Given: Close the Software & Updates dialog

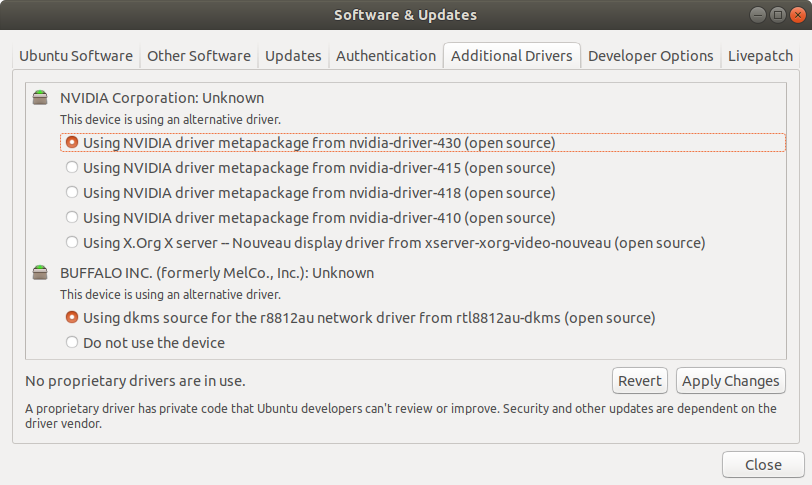Looking at the screenshot, I should [763, 464].
